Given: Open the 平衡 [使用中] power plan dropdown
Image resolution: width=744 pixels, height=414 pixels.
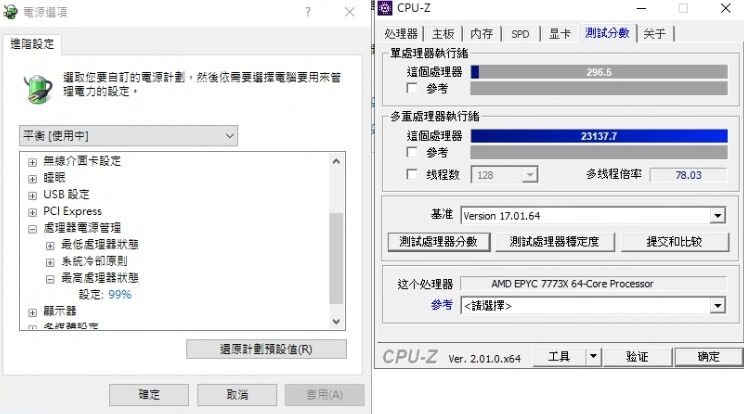Looking at the screenshot, I should coord(129,136).
